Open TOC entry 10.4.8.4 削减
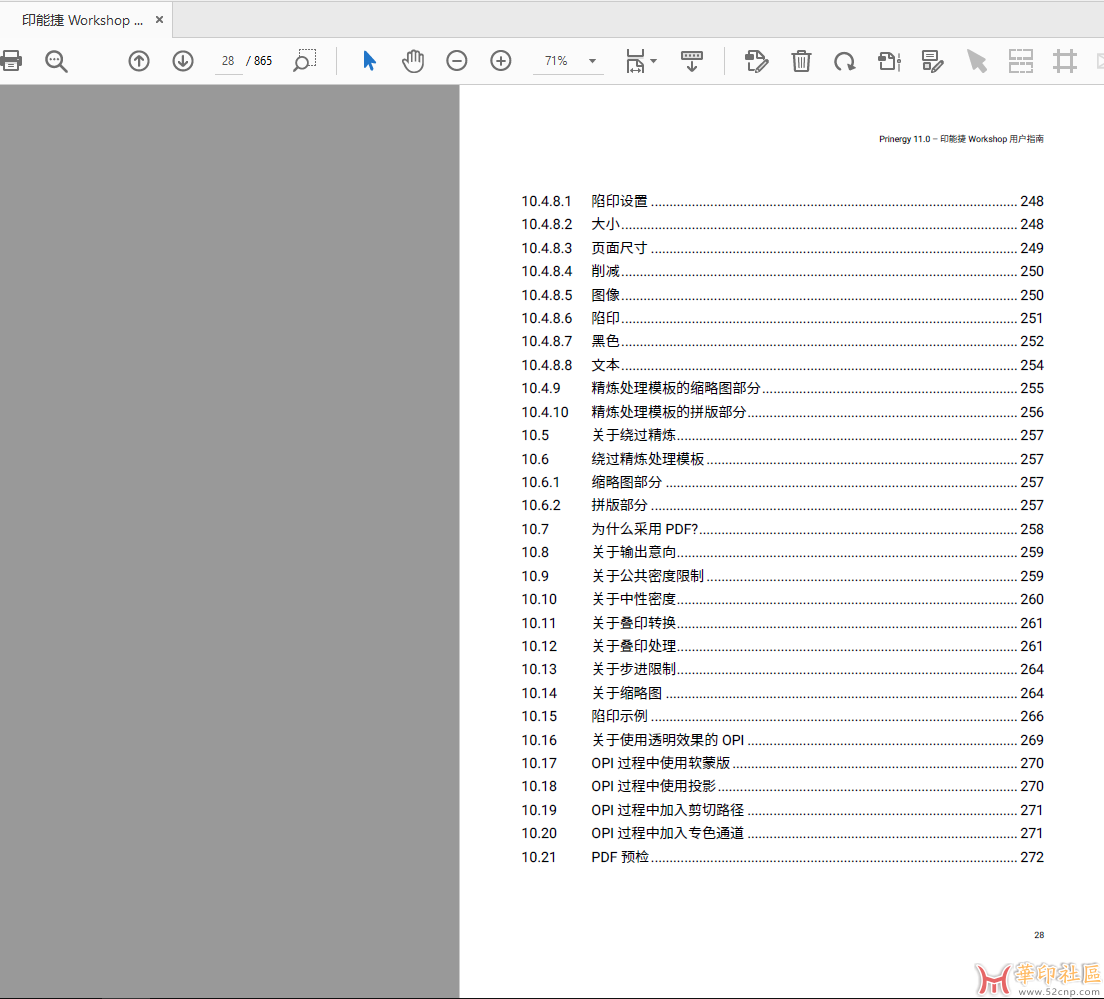Screen dimensions: 1104x999 click(782, 271)
